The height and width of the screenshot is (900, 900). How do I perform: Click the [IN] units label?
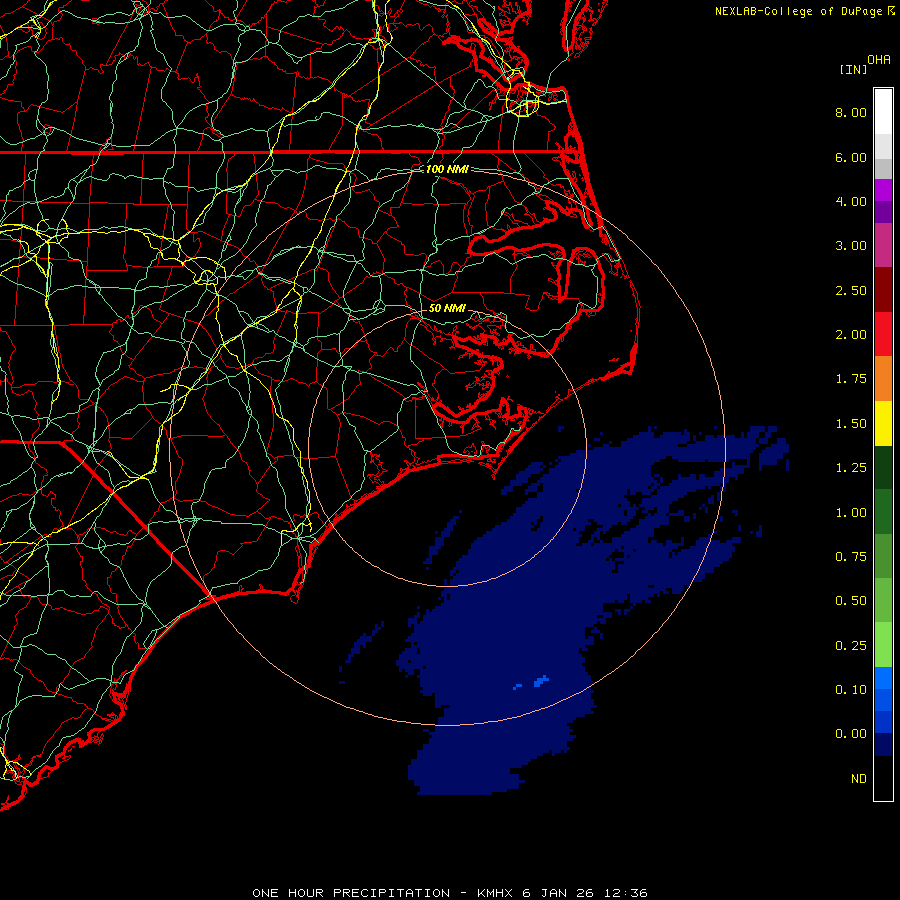853,69
